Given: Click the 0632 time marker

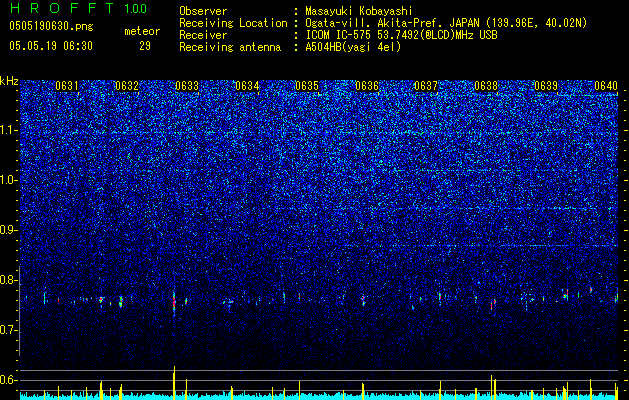Looking at the screenshot, I should [127, 86].
